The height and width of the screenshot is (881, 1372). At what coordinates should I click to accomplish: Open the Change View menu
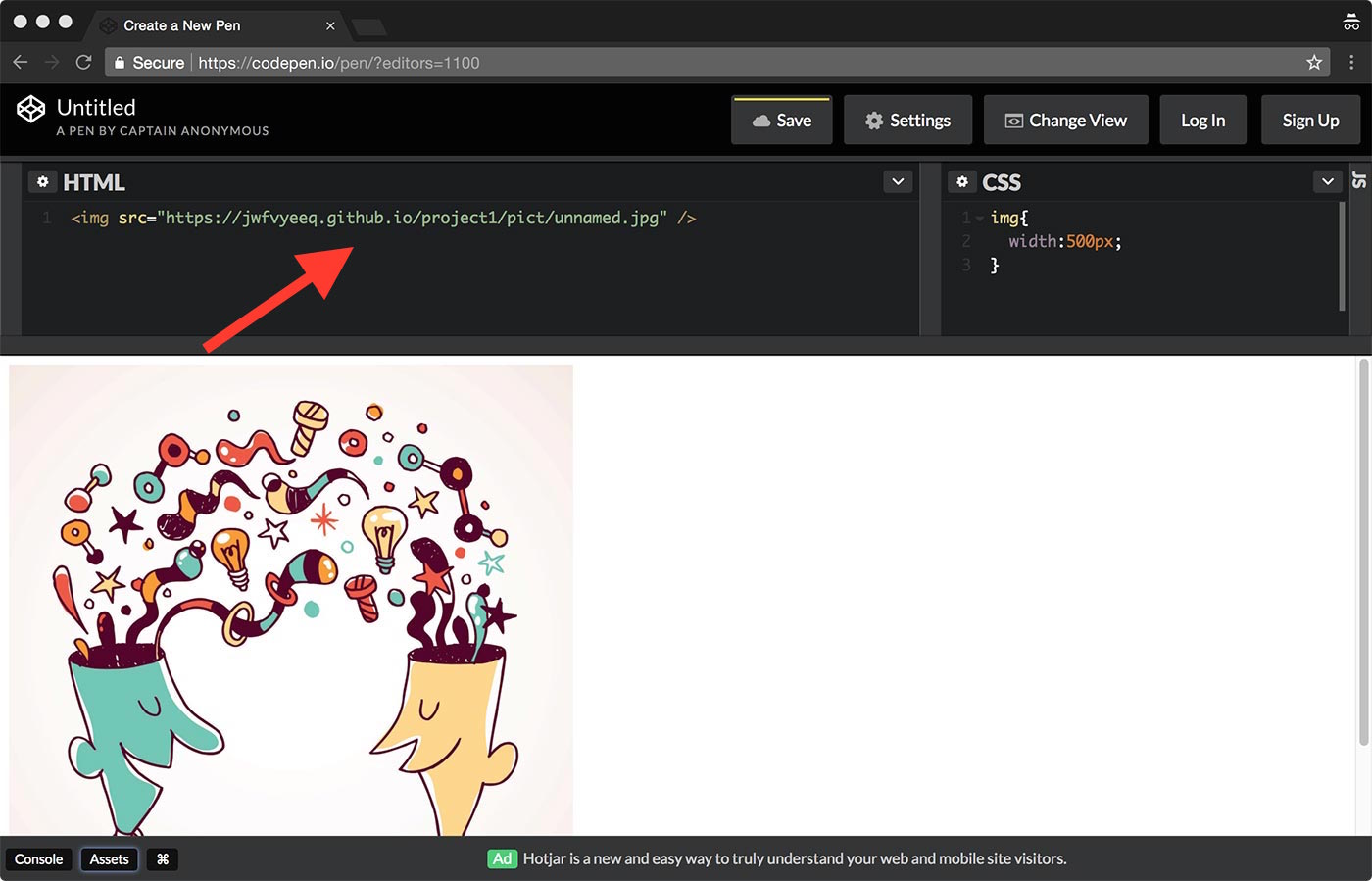click(x=1065, y=121)
